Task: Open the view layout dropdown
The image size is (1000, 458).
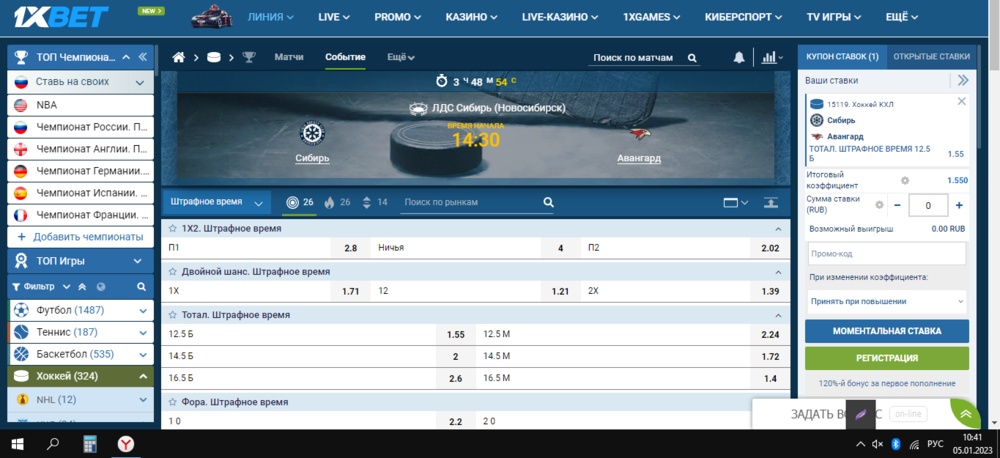Action: pyautogui.click(x=736, y=203)
